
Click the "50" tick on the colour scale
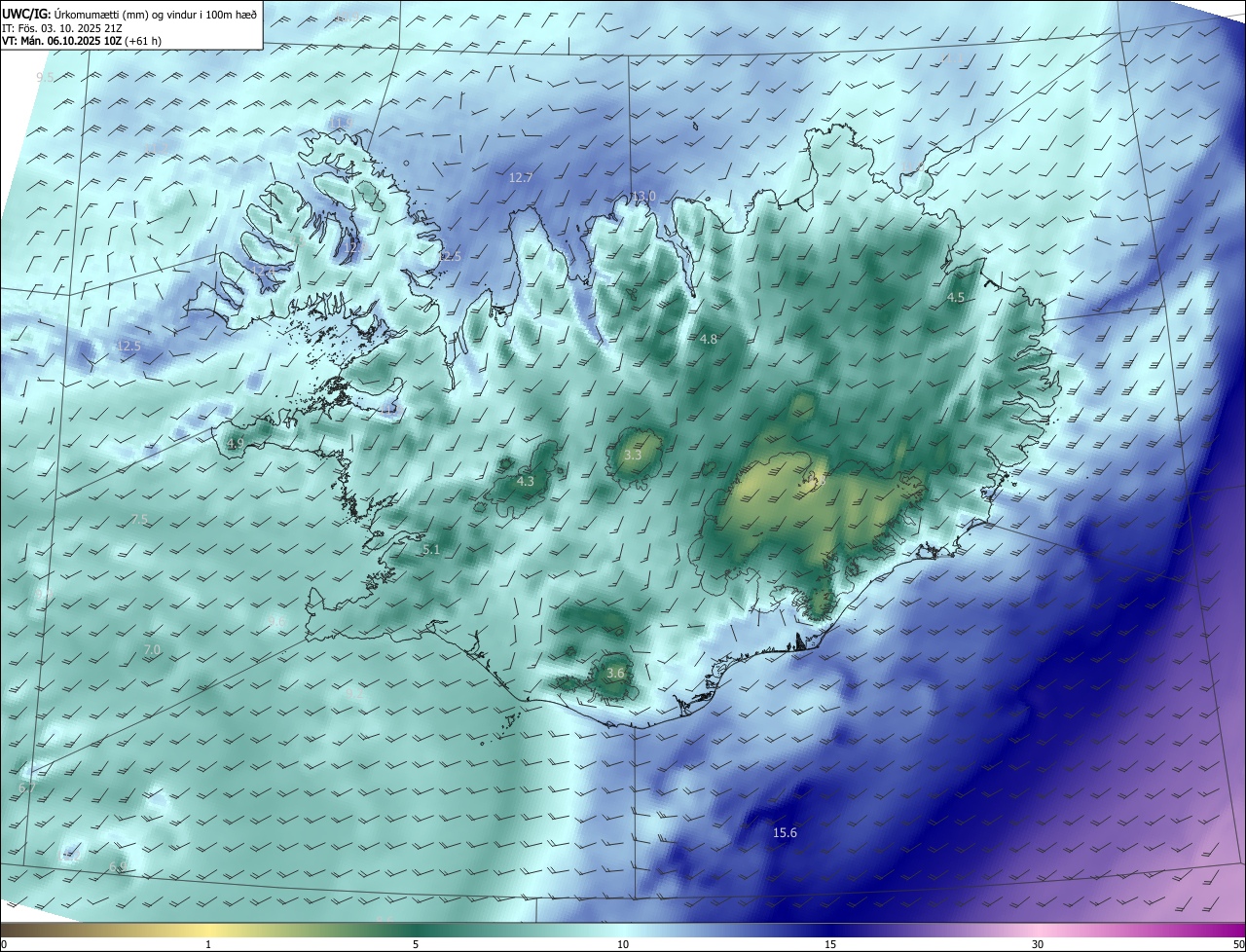[1238, 944]
